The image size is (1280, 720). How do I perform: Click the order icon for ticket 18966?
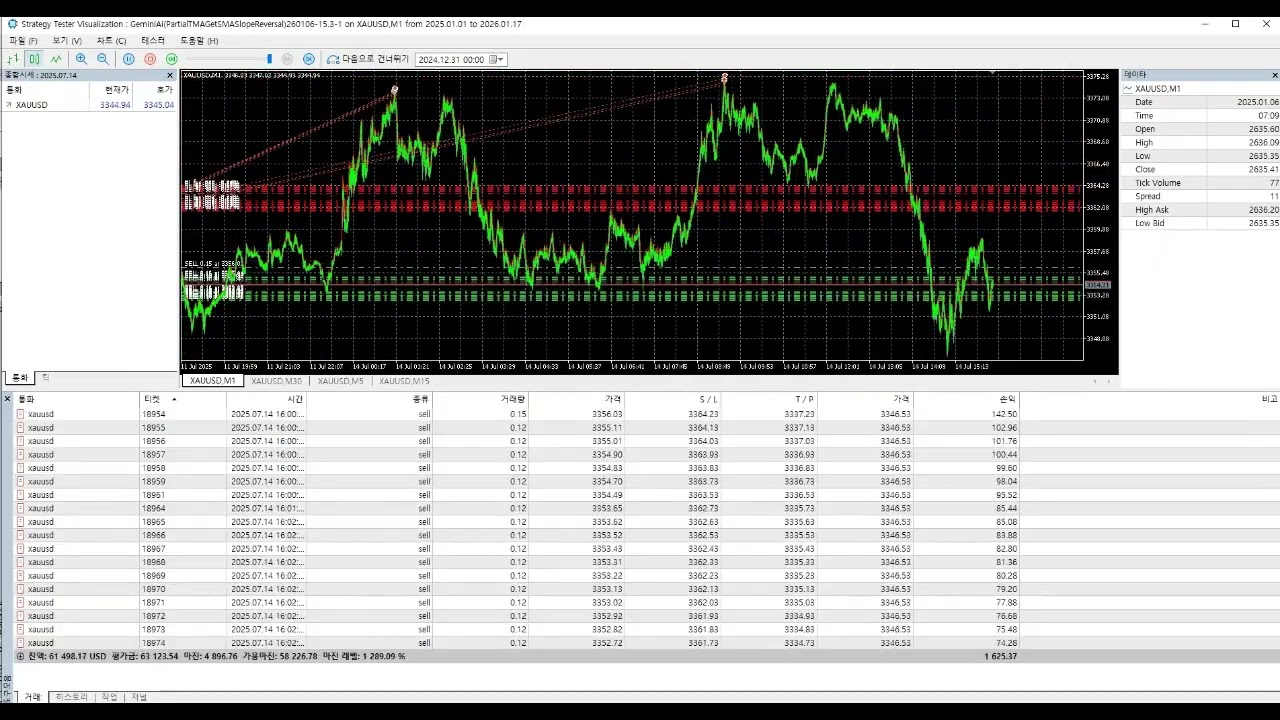click(x=21, y=536)
